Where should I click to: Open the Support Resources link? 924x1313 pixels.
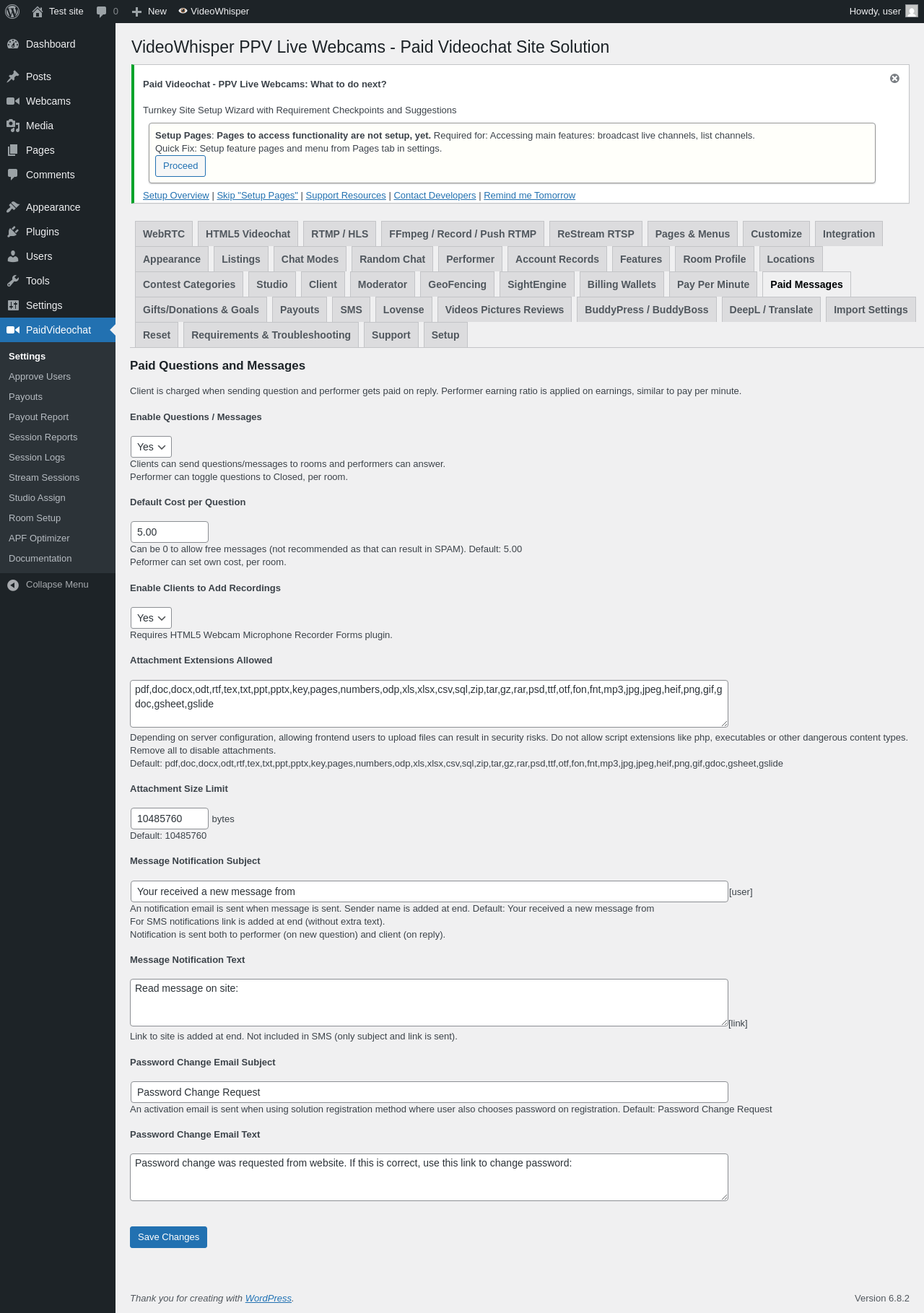click(346, 196)
